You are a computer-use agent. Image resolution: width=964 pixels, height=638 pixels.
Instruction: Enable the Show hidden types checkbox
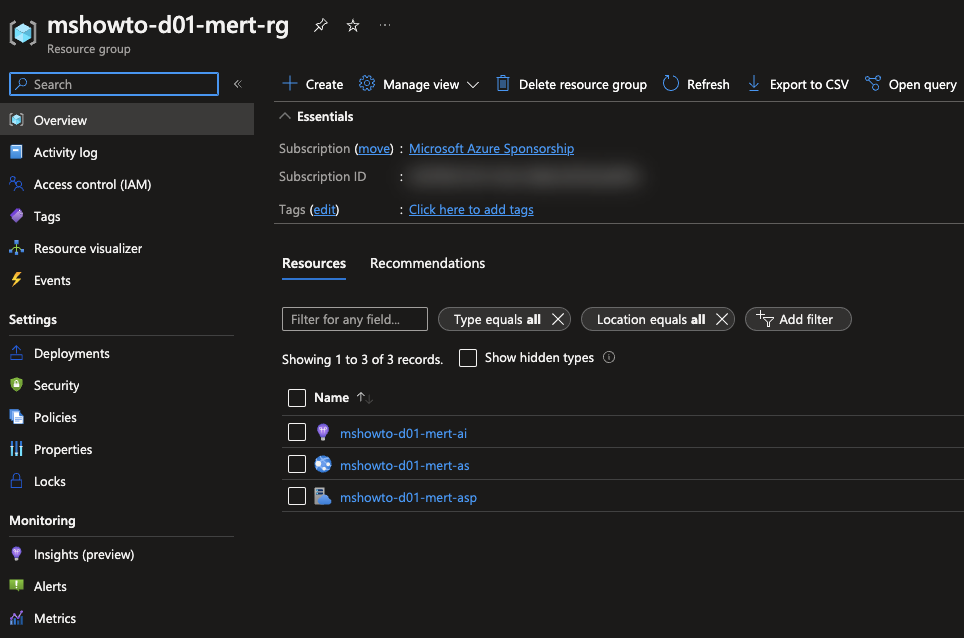click(468, 358)
